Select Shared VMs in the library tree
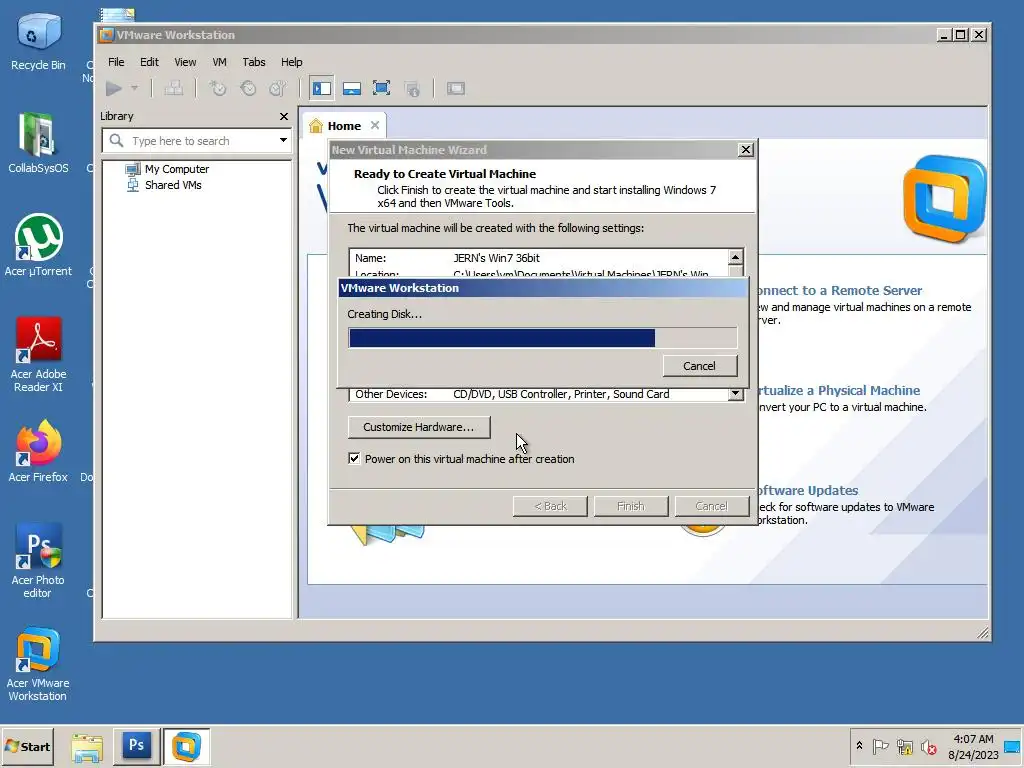The image size is (1024, 768). [164, 185]
